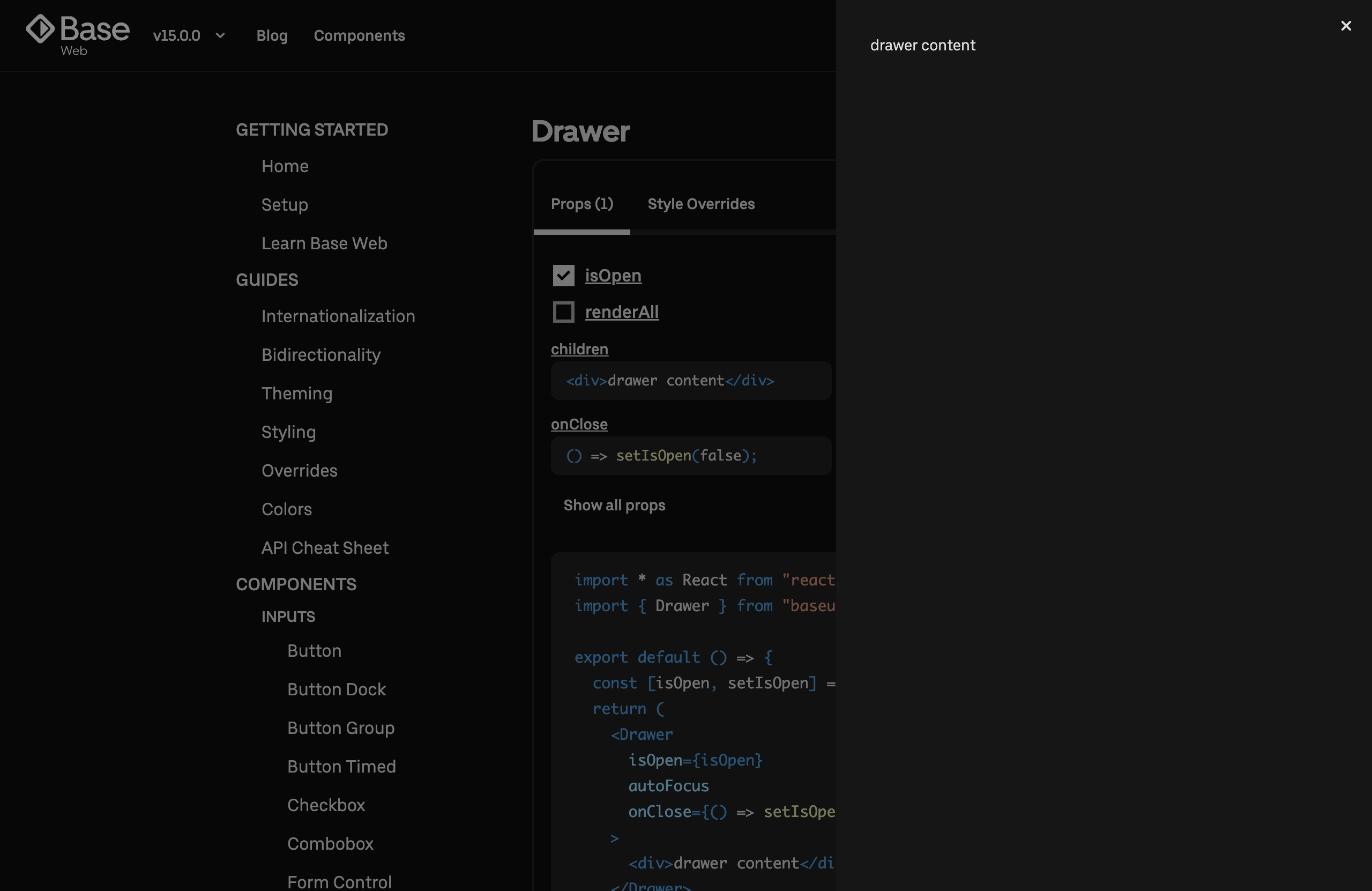This screenshot has height=891, width=1372.
Task: Click the GUIDES section heading
Action: tap(267, 280)
